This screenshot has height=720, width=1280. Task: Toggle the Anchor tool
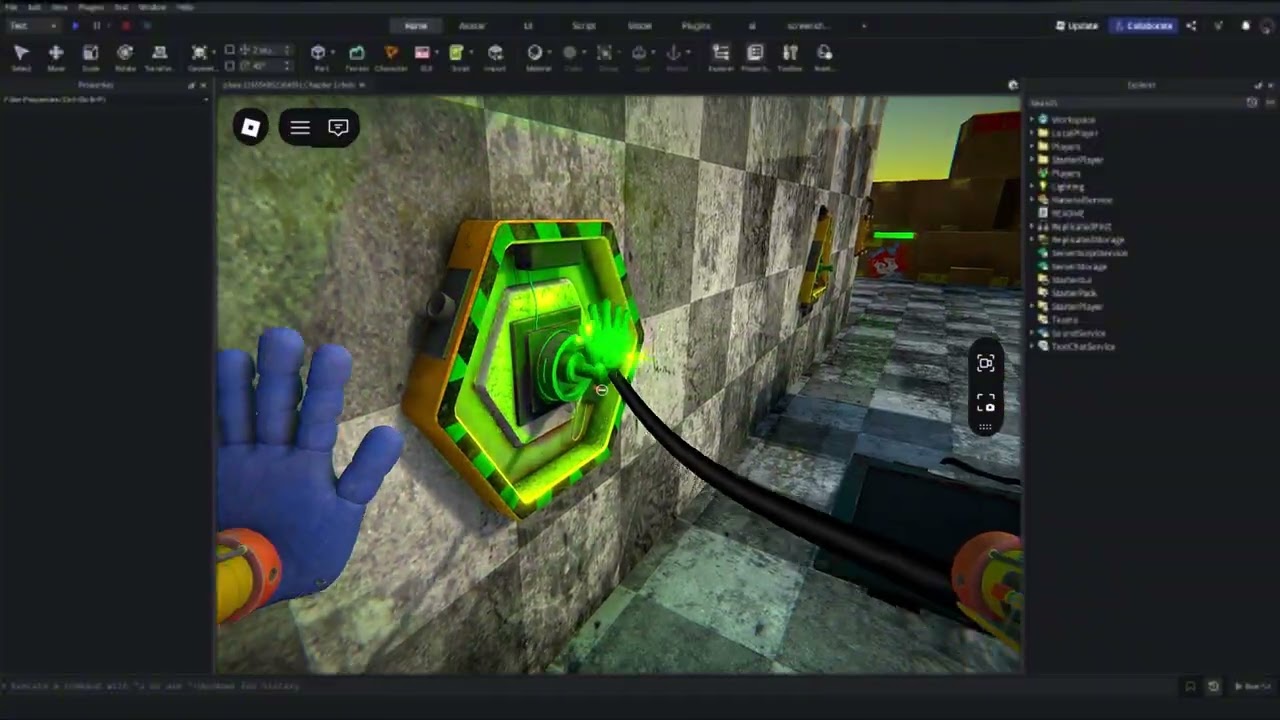pyautogui.click(x=674, y=57)
